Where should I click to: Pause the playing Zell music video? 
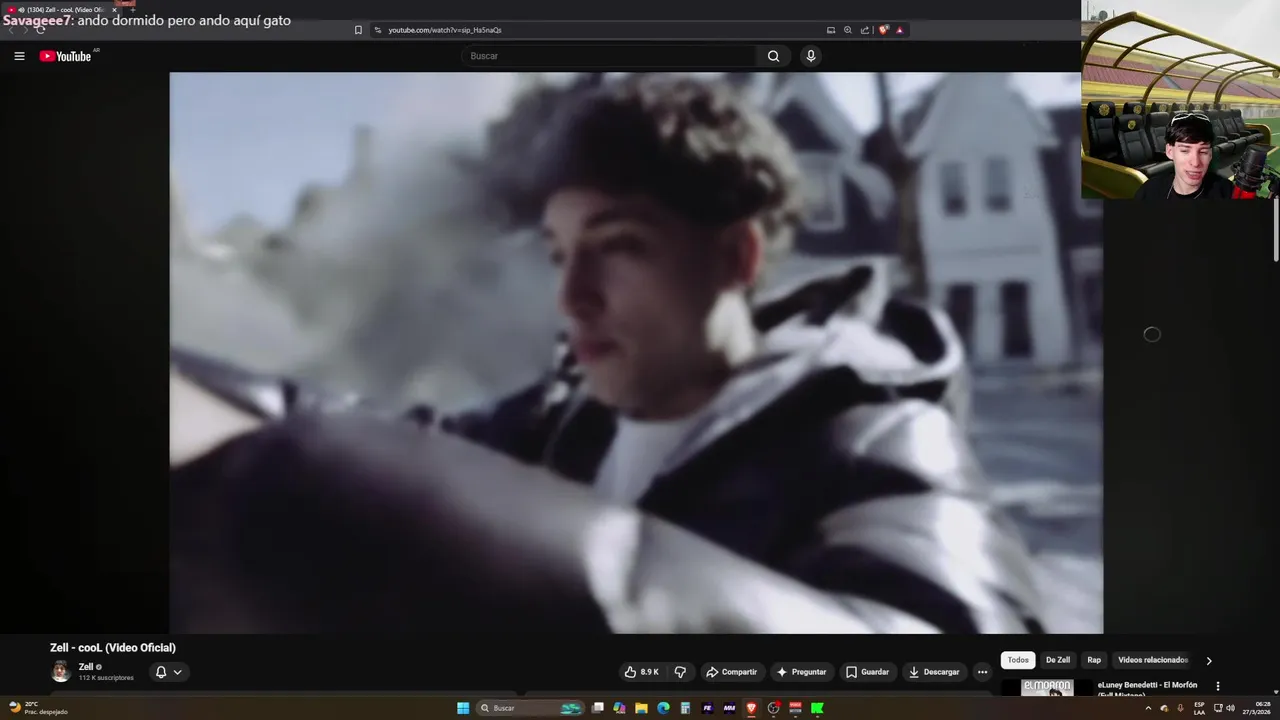click(x=636, y=352)
